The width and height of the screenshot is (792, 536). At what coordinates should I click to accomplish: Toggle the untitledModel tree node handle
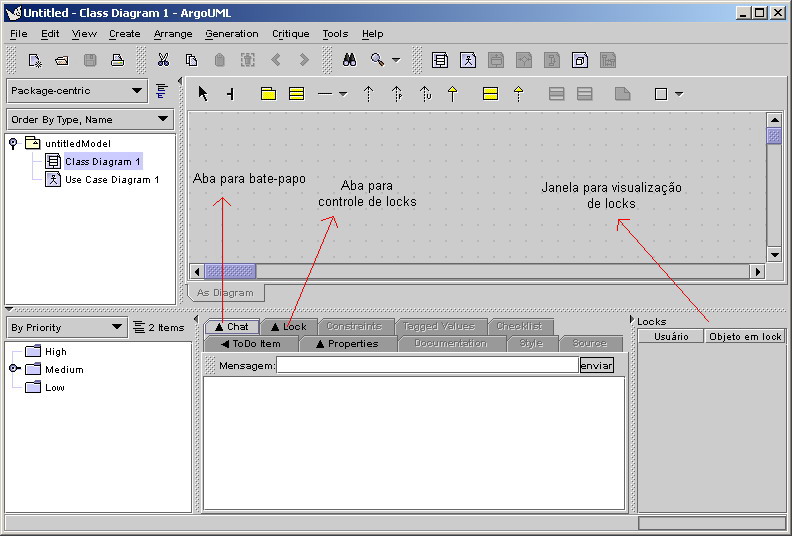[13, 143]
